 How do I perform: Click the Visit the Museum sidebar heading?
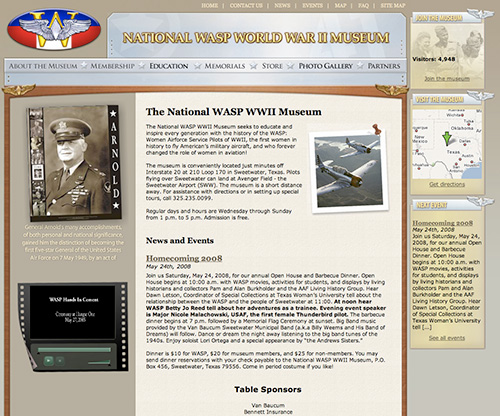click(440, 99)
